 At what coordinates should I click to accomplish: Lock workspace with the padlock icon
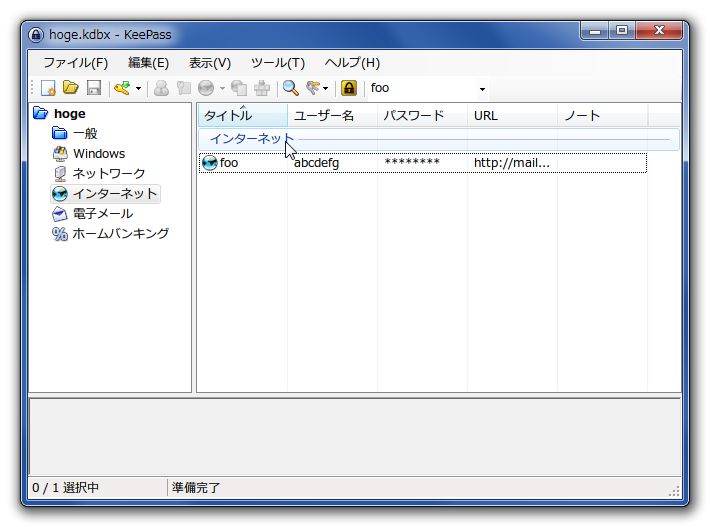coord(349,88)
